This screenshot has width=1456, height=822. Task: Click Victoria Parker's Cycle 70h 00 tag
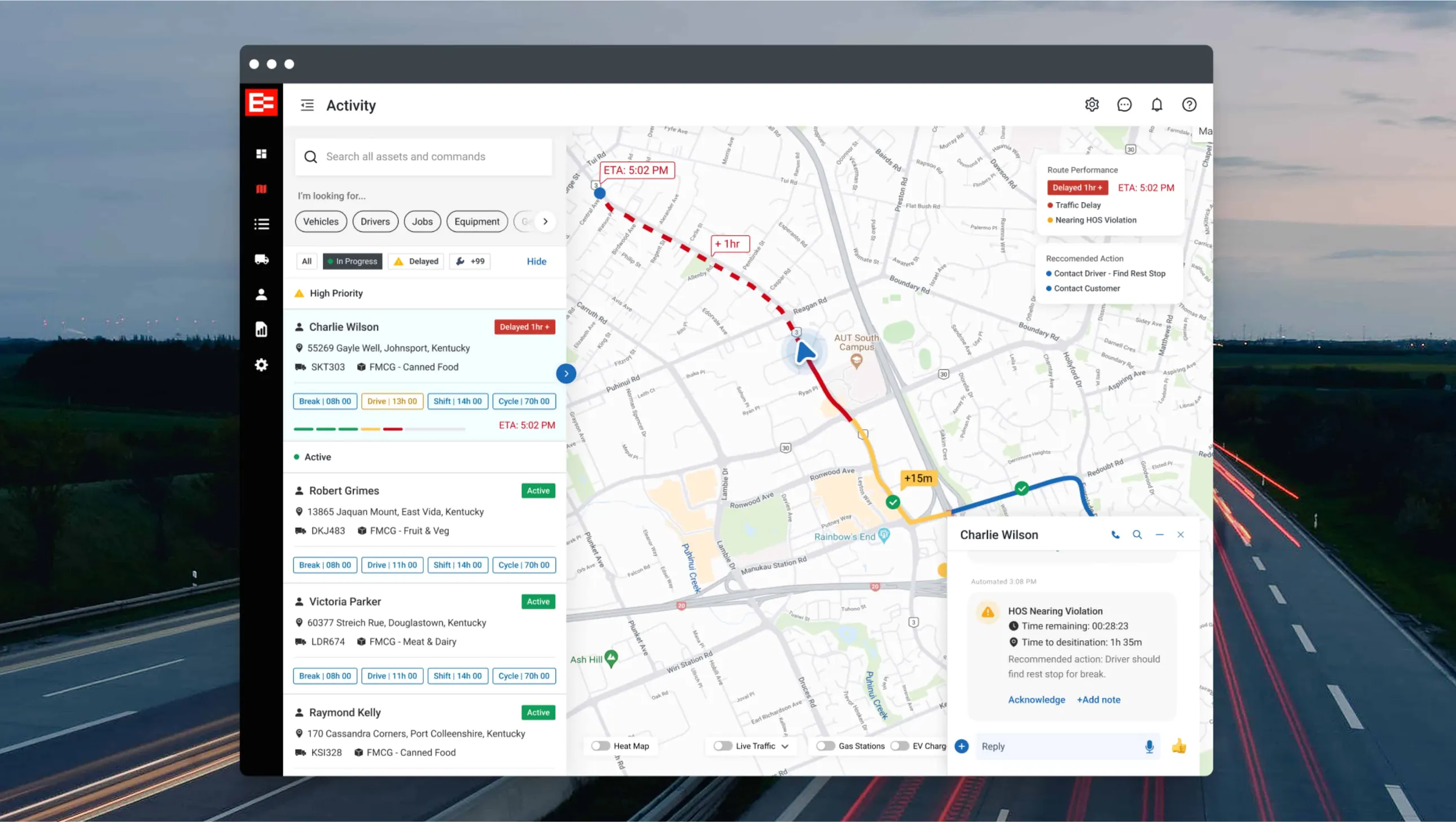[524, 676]
